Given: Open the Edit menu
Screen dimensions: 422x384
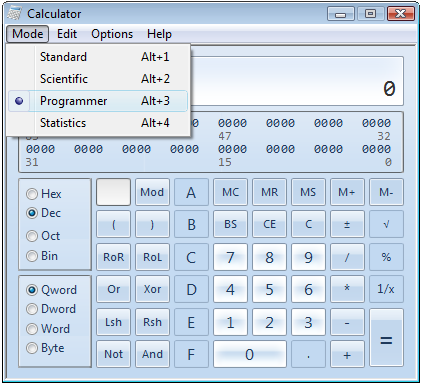Looking at the screenshot, I should [67, 34].
